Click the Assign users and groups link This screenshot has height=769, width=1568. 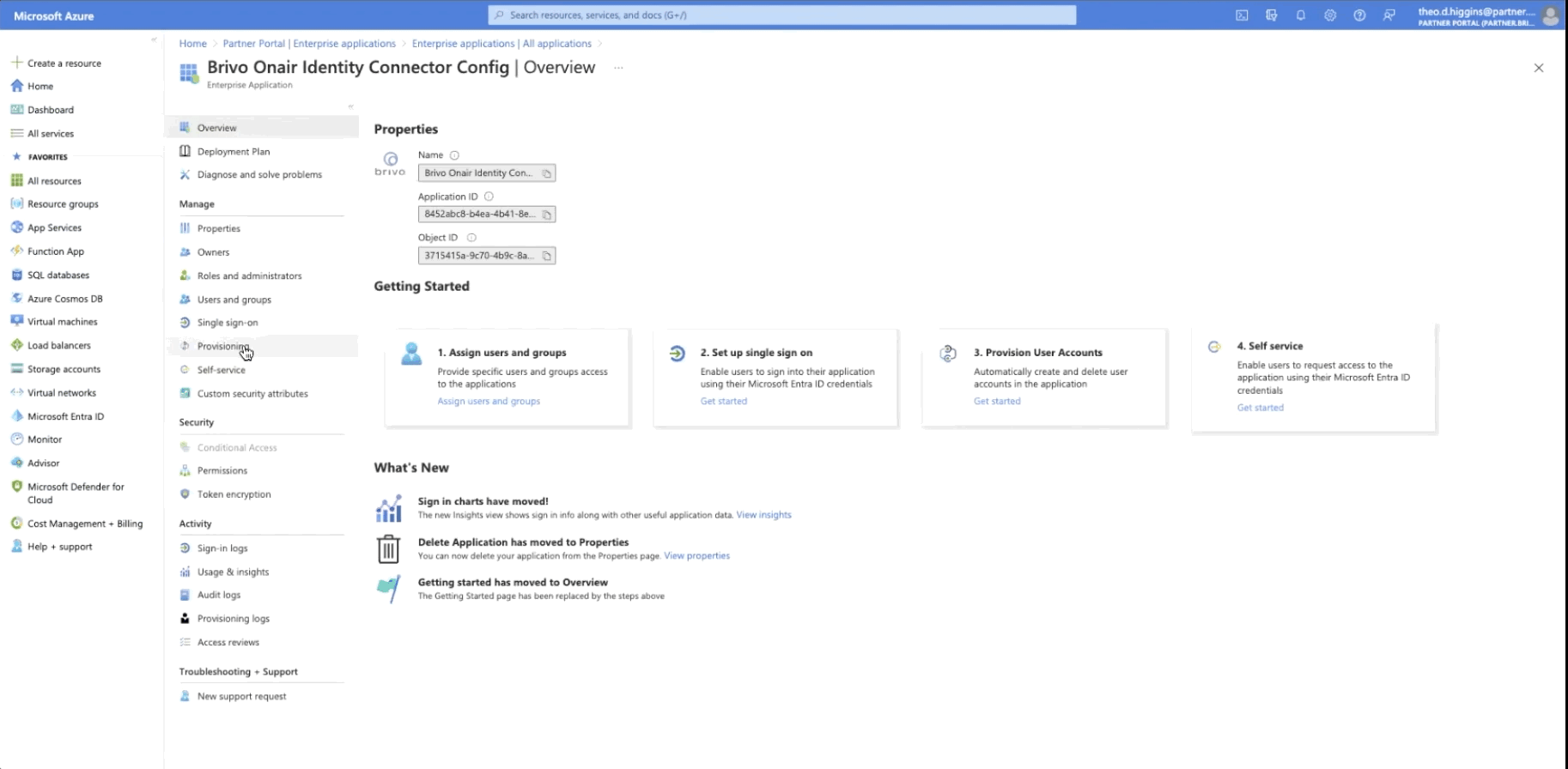click(x=489, y=402)
